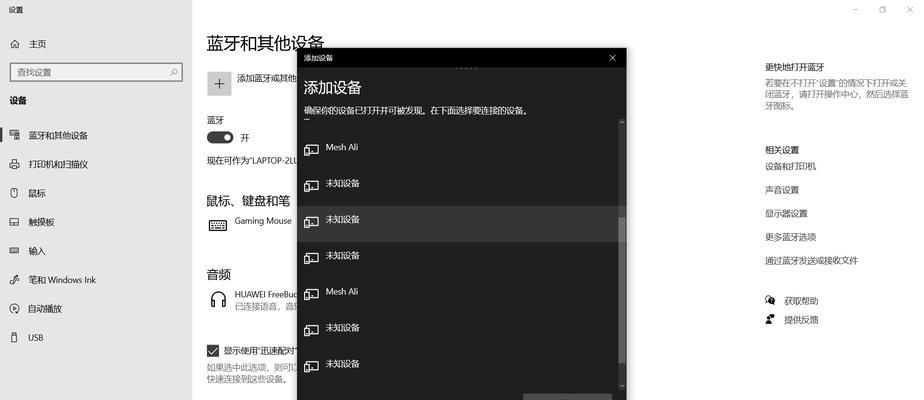Click the device list scrollbar thumb

point(621,291)
